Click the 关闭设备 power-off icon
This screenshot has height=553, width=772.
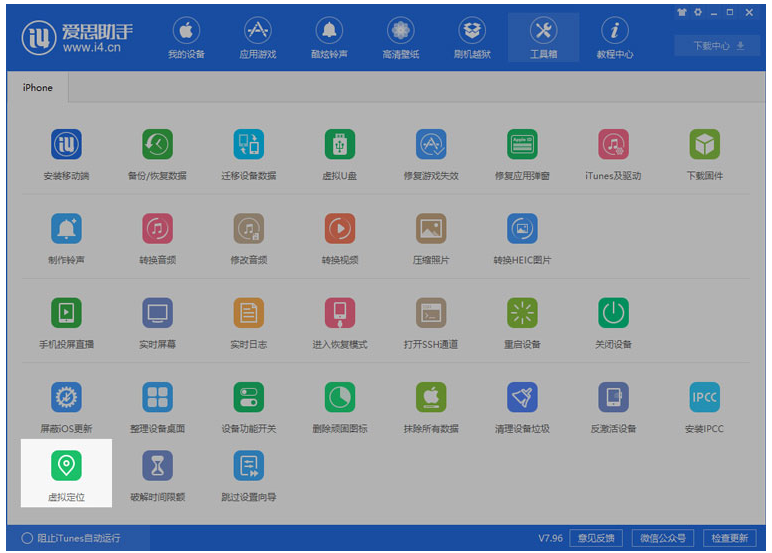613,313
